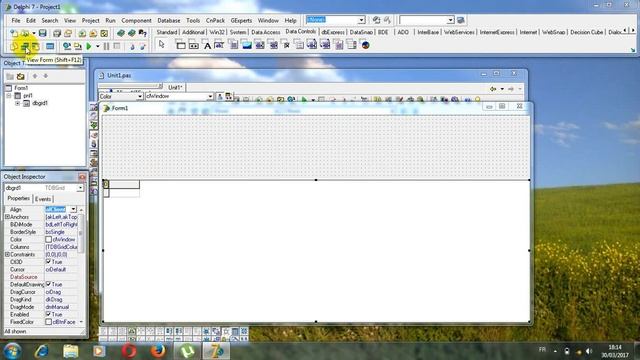Select Form1 in Object TreeView

click(x=21, y=88)
